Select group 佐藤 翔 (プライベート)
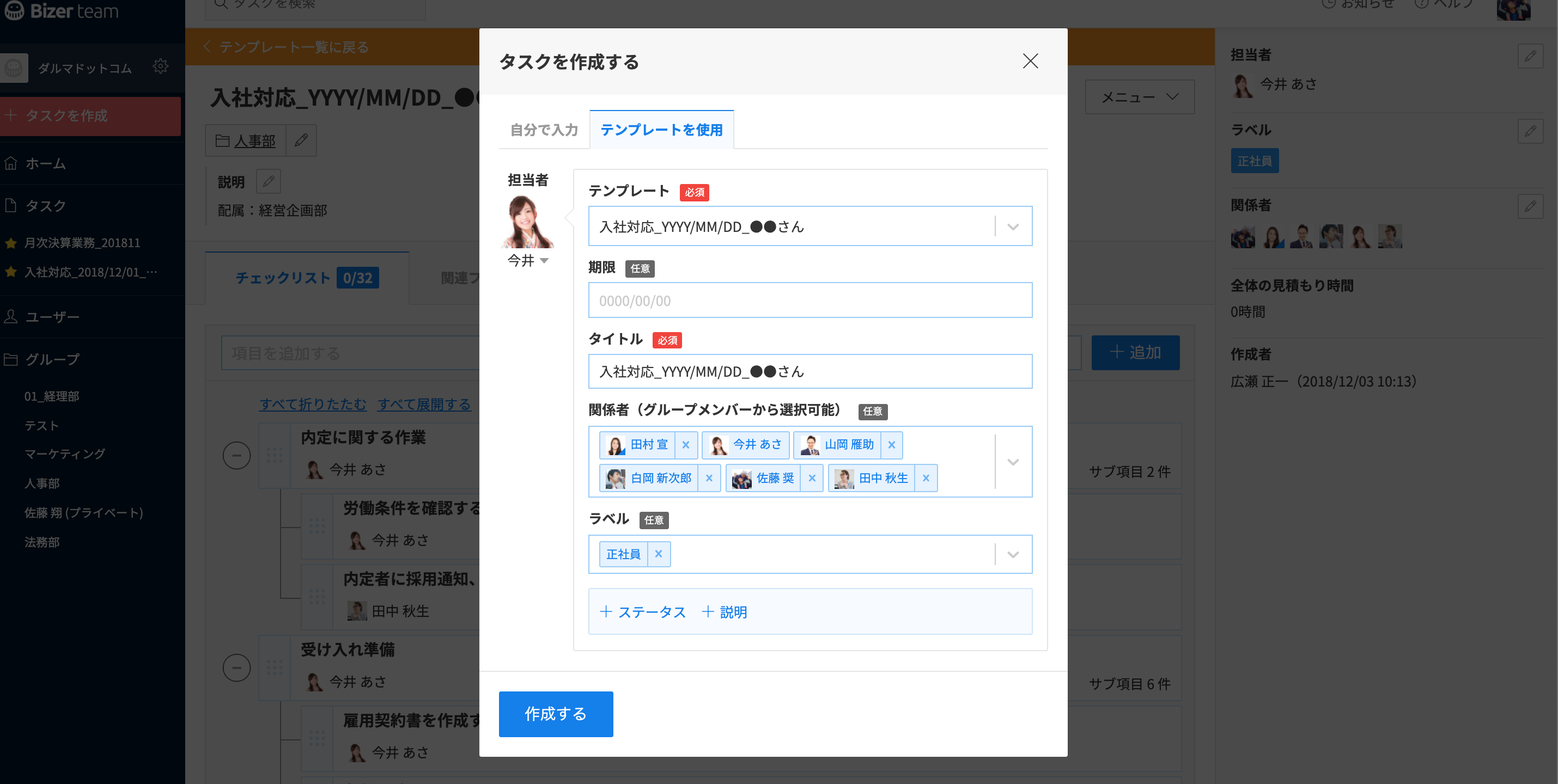Image resolution: width=1558 pixels, height=784 pixels. tap(83, 512)
